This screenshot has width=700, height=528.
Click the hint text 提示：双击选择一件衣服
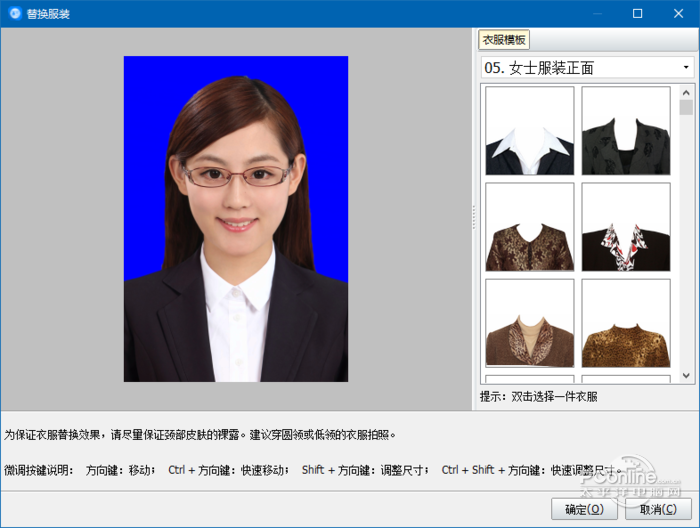point(538,396)
